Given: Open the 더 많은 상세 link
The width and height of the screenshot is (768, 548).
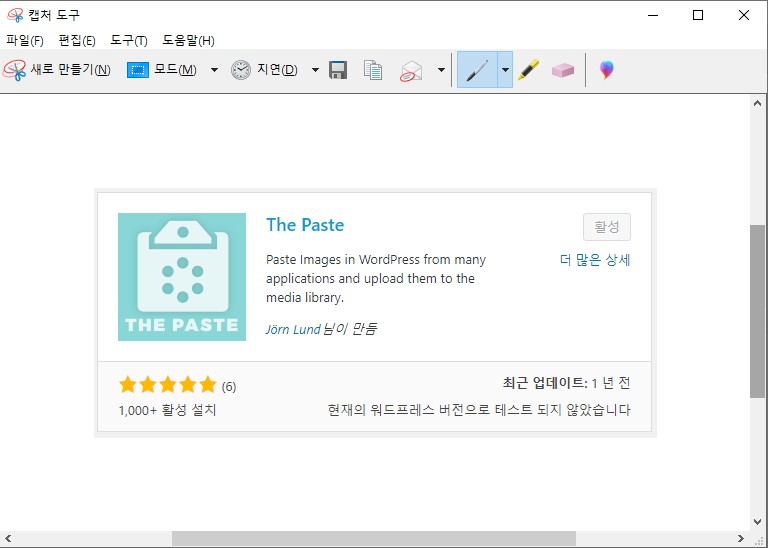Looking at the screenshot, I should [595, 260].
